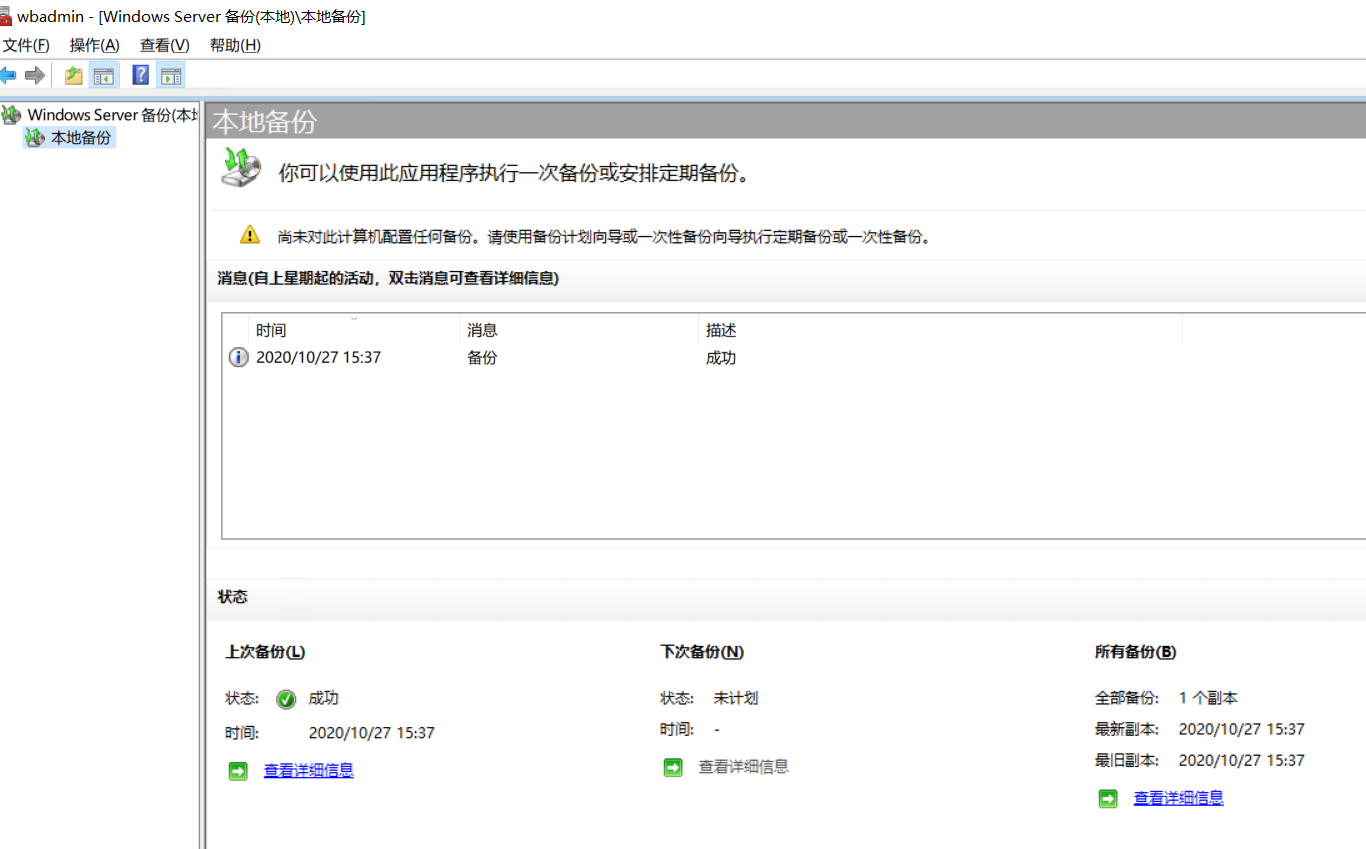Screen dimensions: 1366x849
Task: Open the 操作(A) menu
Action: (x=95, y=45)
